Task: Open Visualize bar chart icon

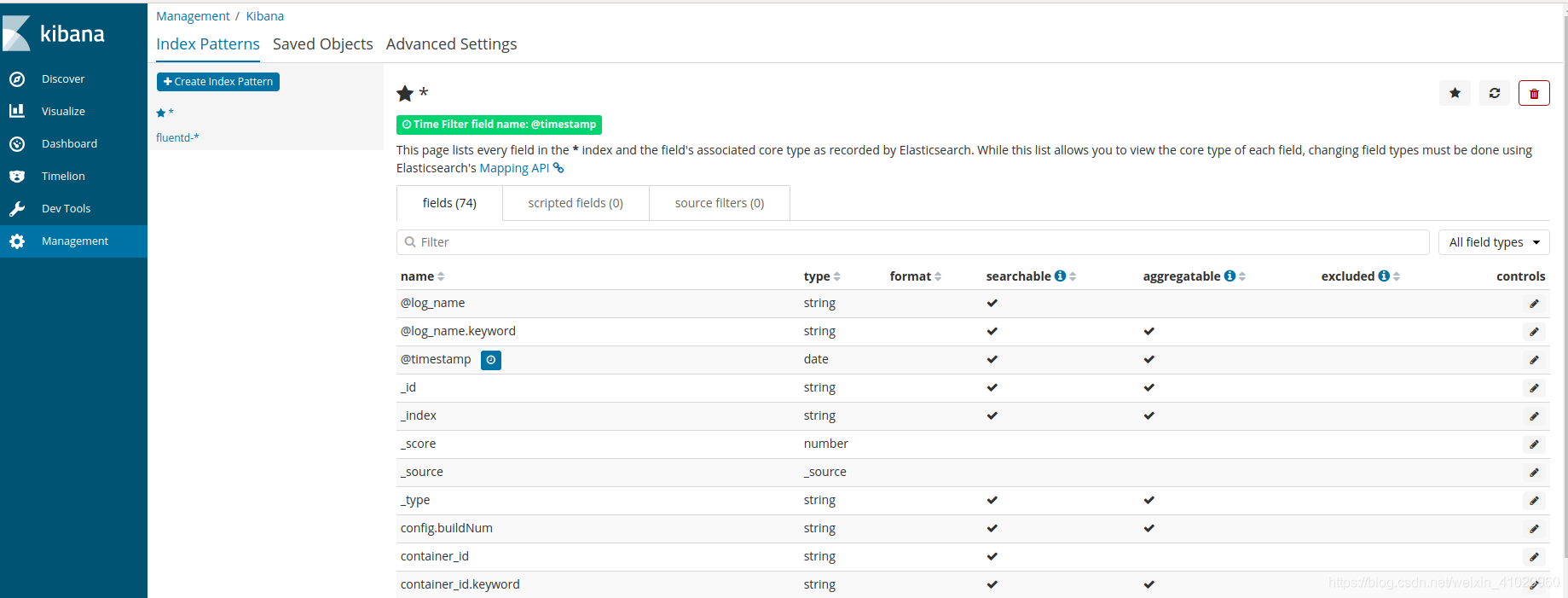Action: coord(17,111)
